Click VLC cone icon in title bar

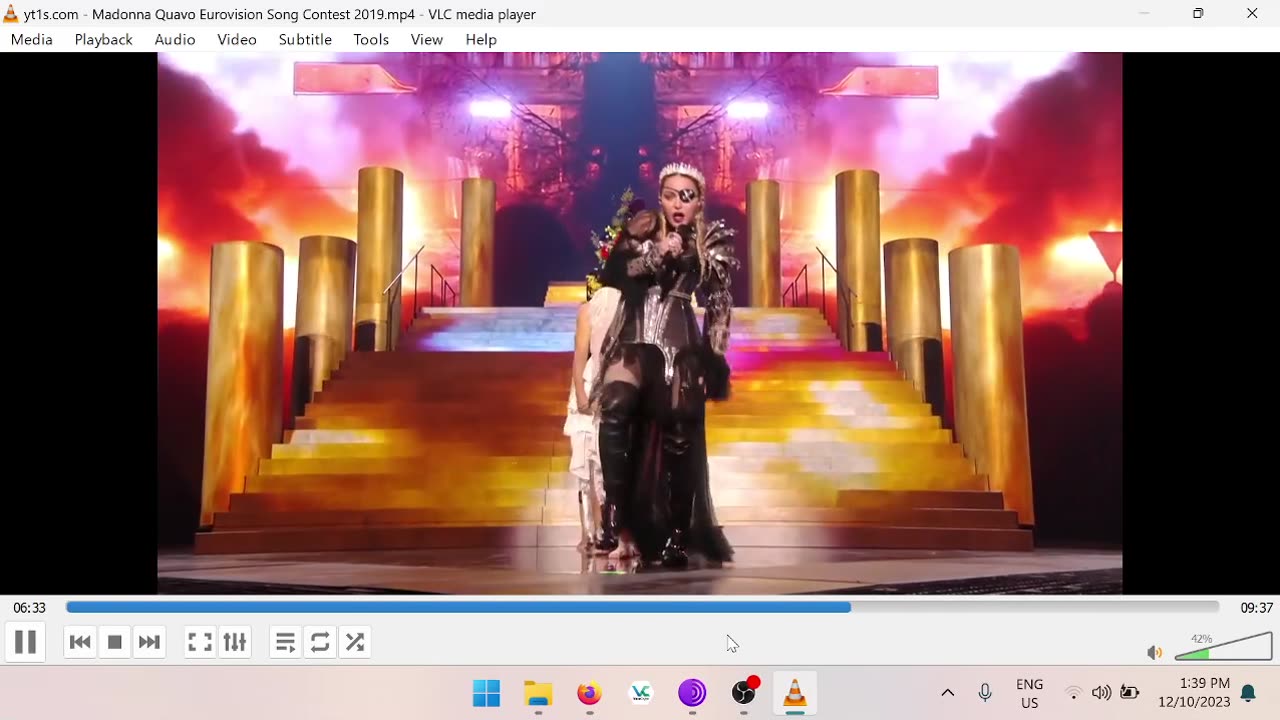(x=11, y=14)
